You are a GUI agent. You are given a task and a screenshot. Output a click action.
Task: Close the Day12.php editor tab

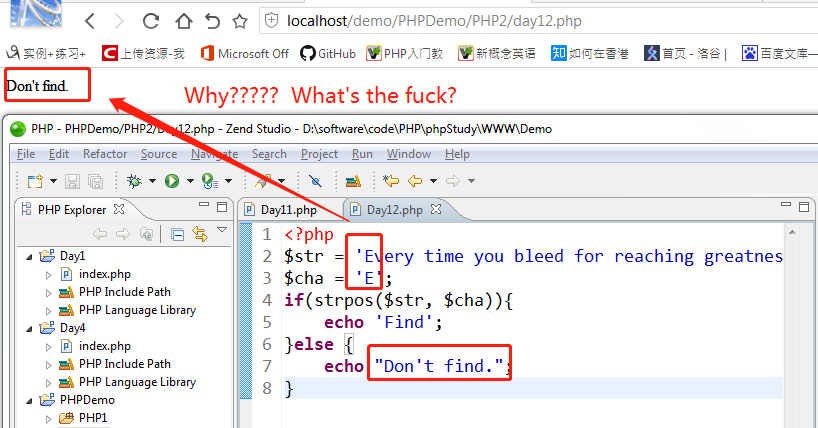[x=436, y=209]
